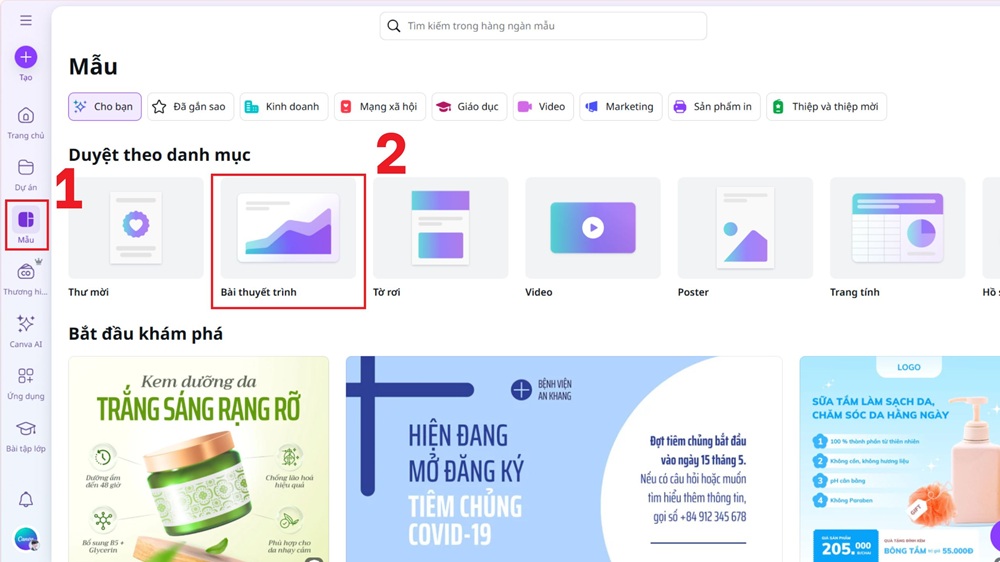The width and height of the screenshot is (1000, 562).
Task: Click the notification bell icon
Action: [x=26, y=499]
